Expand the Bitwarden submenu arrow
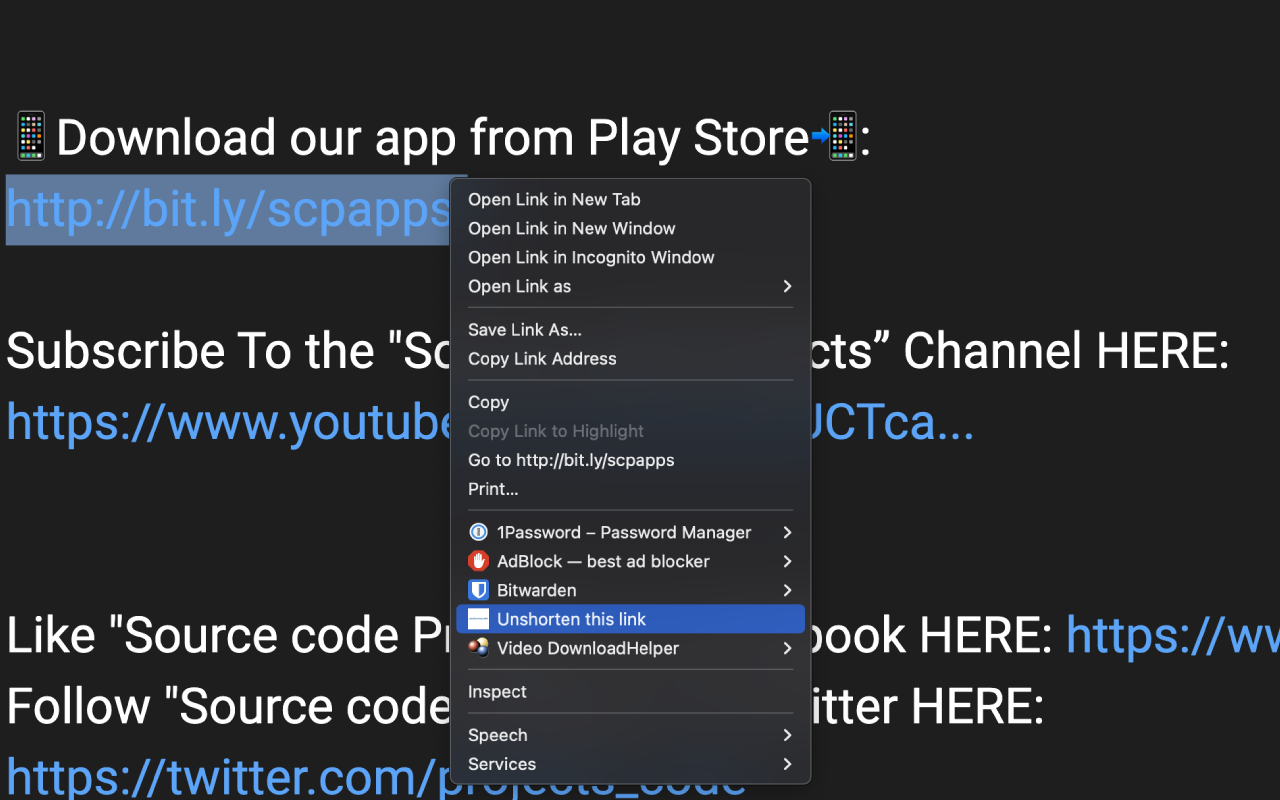Image resolution: width=1280 pixels, height=800 pixels. point(787,590)
